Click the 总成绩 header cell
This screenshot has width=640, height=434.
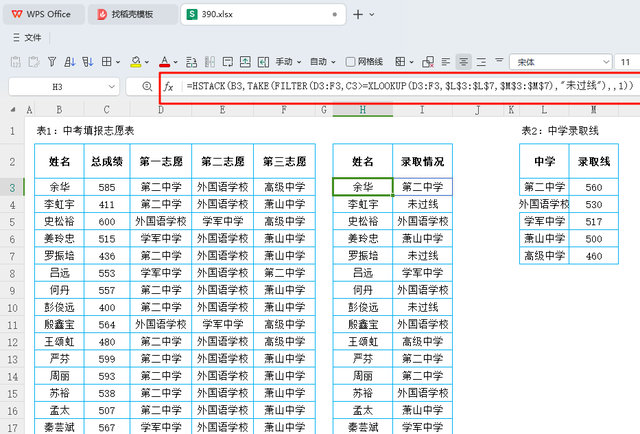click(x=107, y=161)
